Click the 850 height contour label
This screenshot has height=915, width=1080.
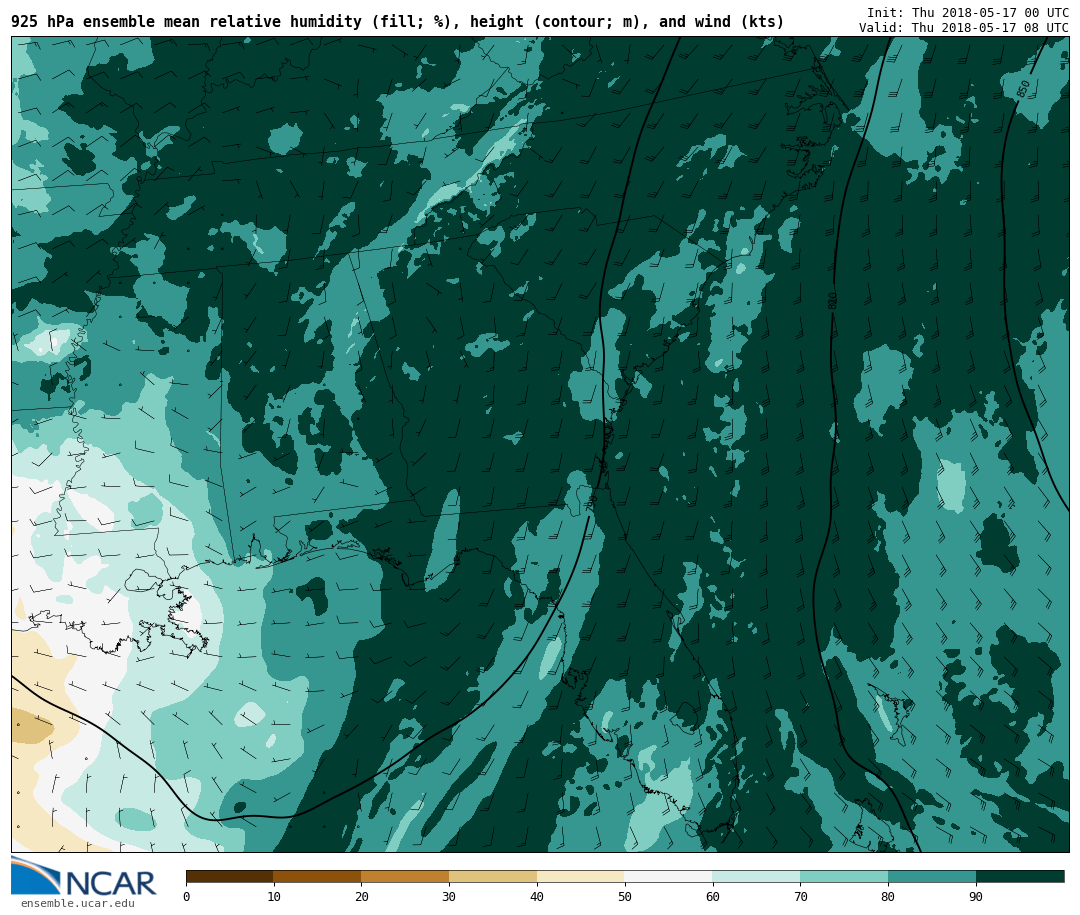pyautogui.click(x=1023, y=89)
